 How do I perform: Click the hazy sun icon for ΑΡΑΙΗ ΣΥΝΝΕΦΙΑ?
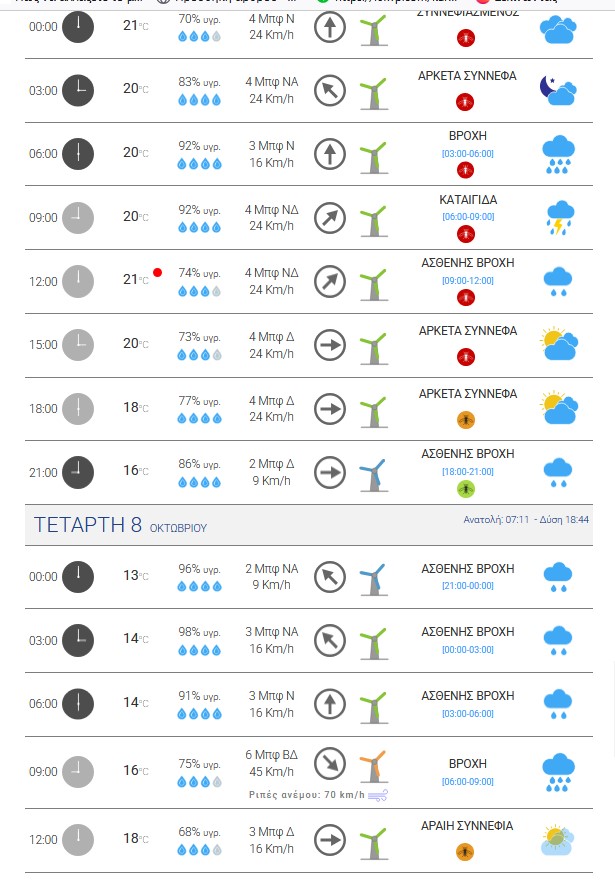pos(558,839)
